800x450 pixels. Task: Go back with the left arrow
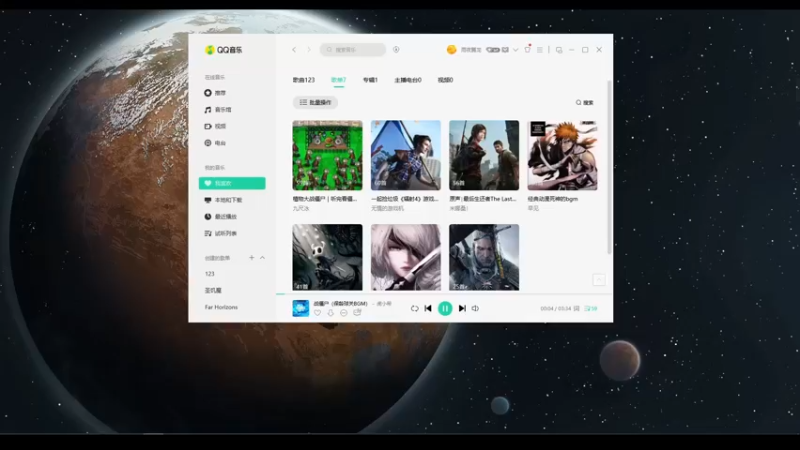(x=294, y=49)
